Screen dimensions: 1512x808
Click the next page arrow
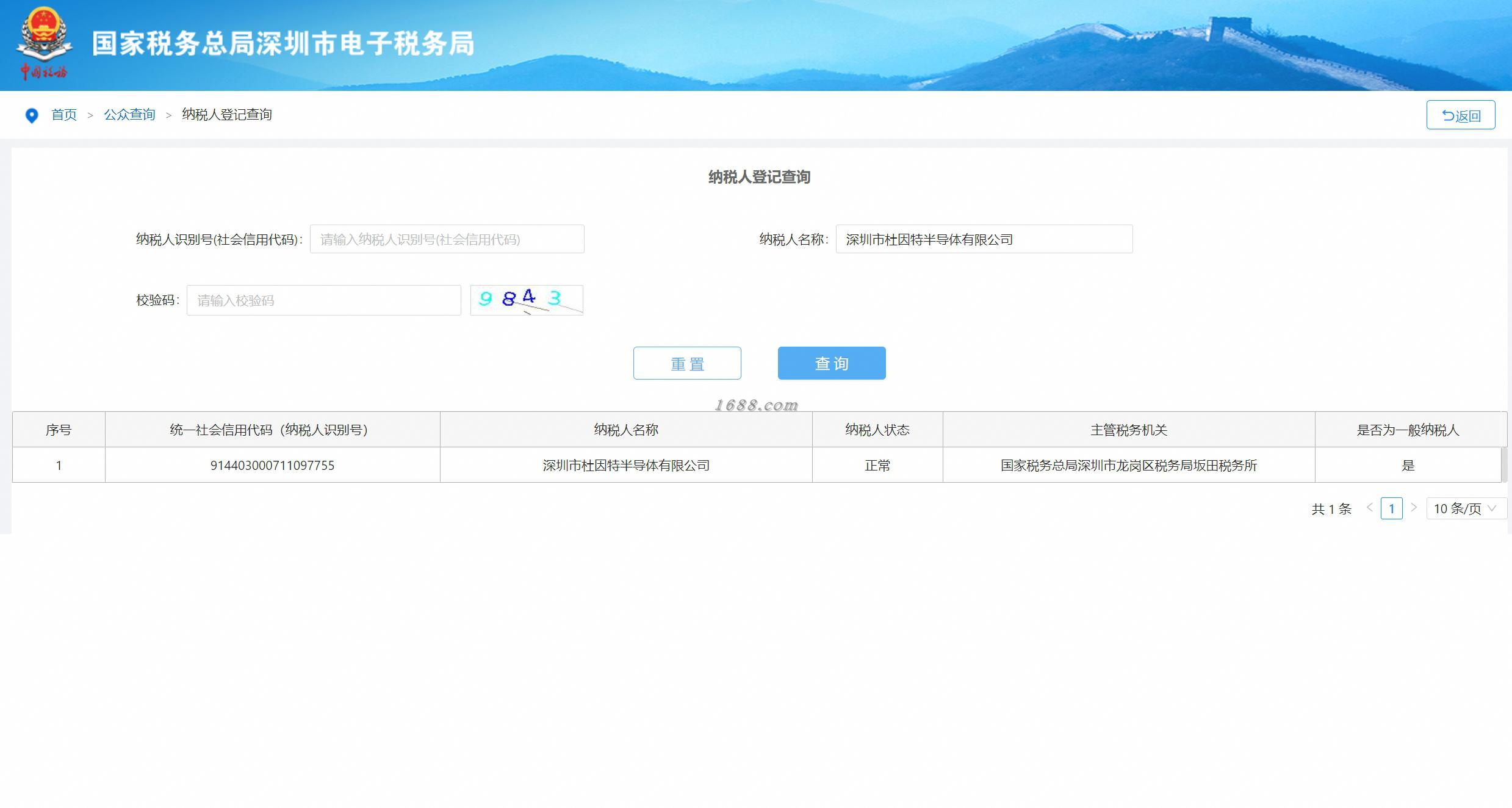pyautogui.click(x=1414, y=508)
